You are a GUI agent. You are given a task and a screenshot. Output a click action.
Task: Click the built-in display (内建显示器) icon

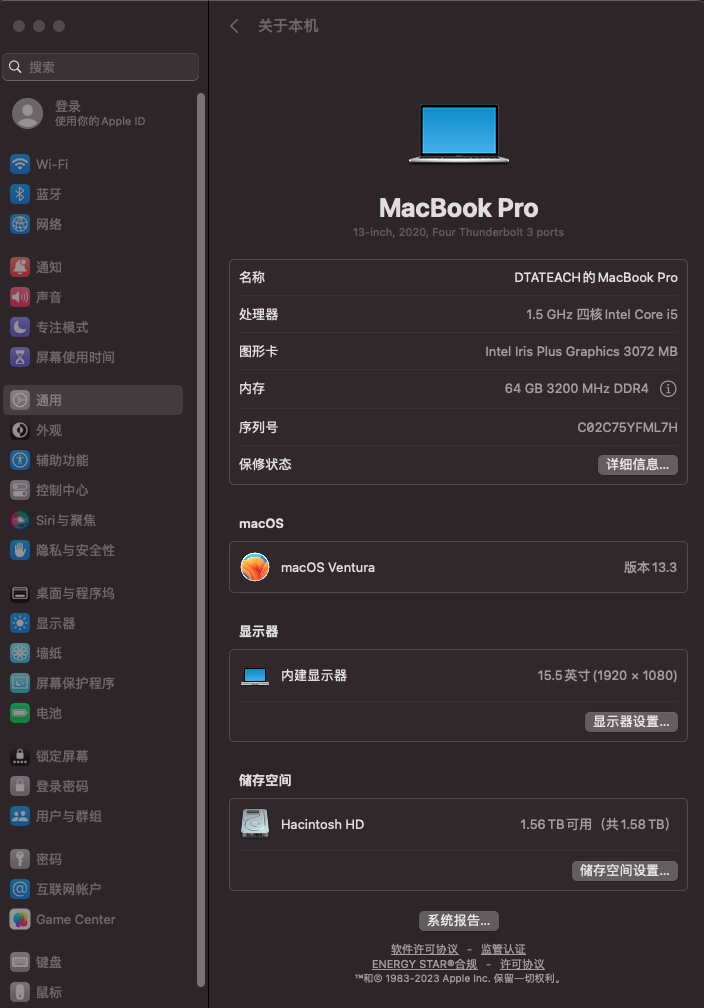pos(255,676)
